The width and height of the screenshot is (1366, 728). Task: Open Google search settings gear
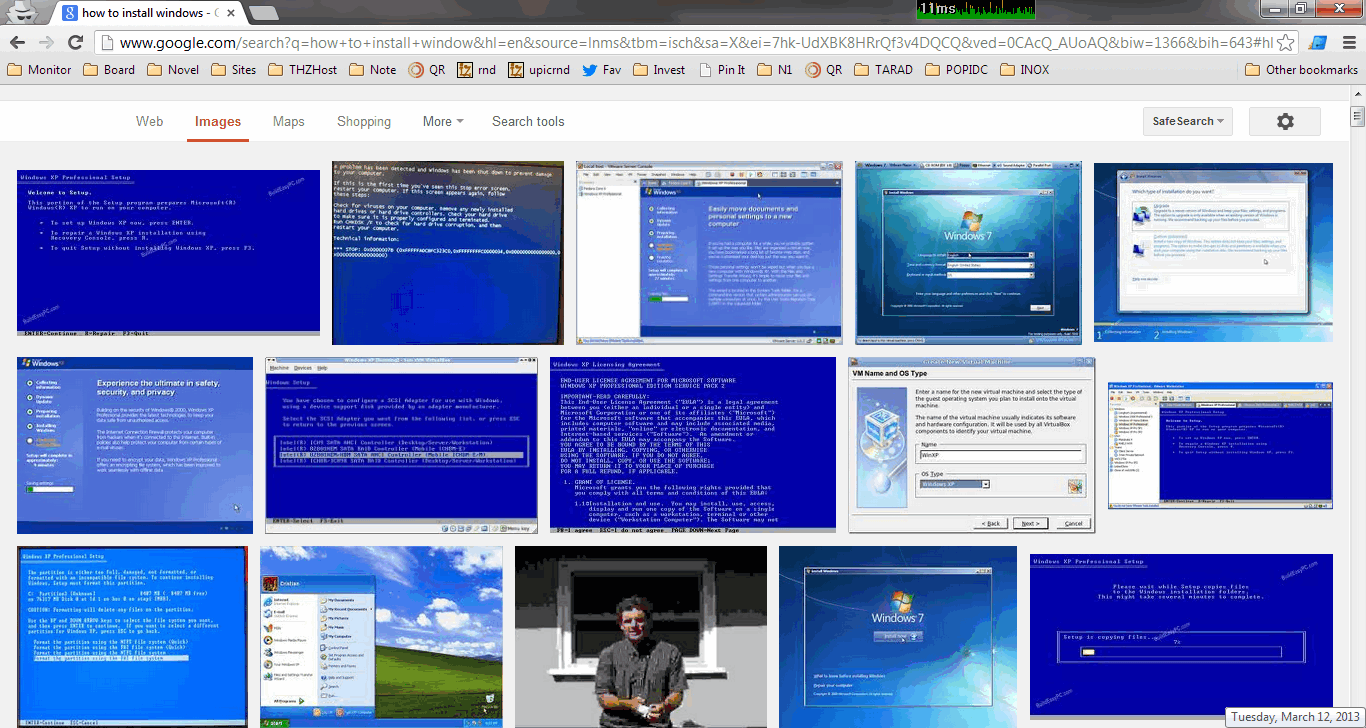tap(1285, 121)
